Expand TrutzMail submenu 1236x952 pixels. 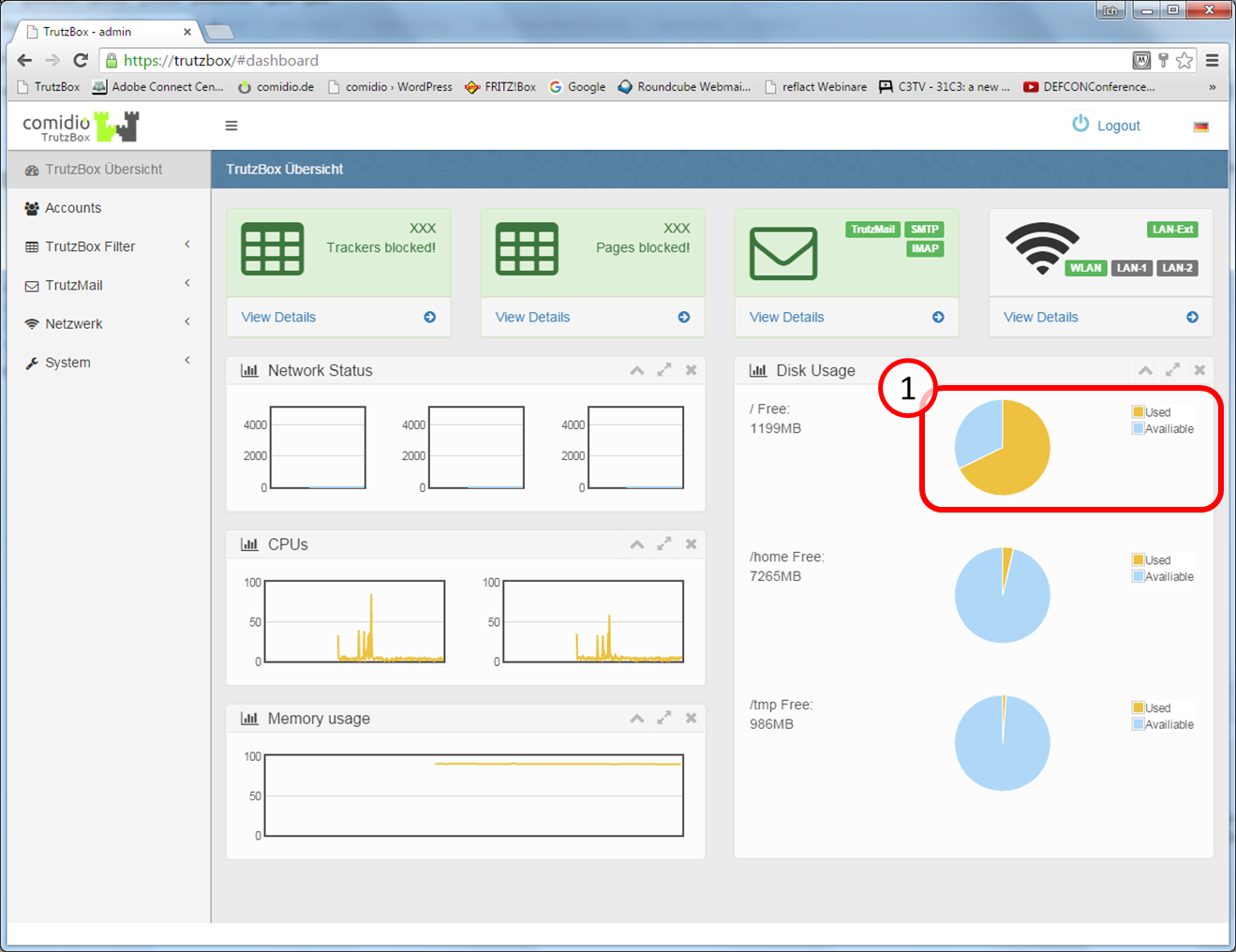point(109,285)
